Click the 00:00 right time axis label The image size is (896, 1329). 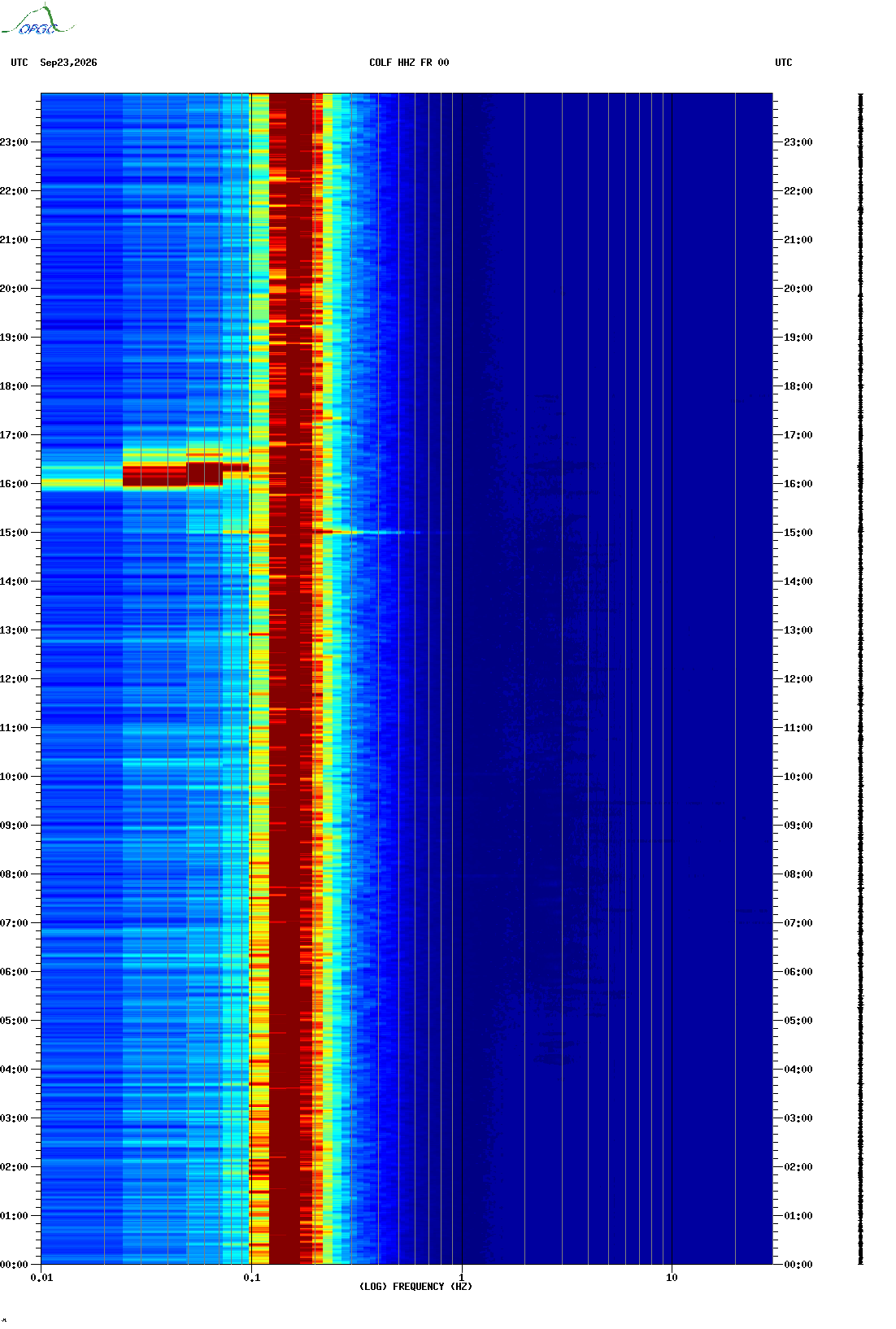pyautogui.click(x=798, y=1265)
